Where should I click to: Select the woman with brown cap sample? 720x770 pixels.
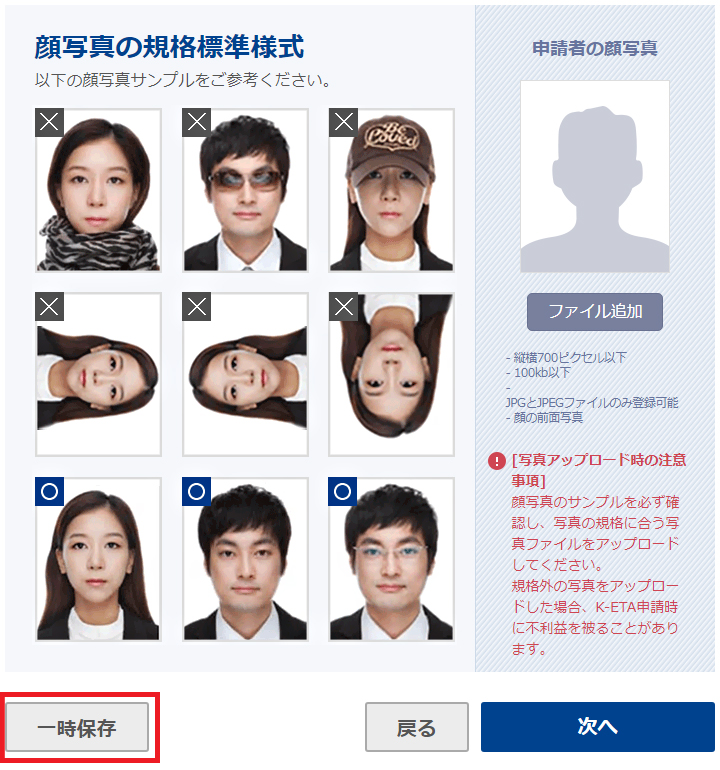pos(391,190)
